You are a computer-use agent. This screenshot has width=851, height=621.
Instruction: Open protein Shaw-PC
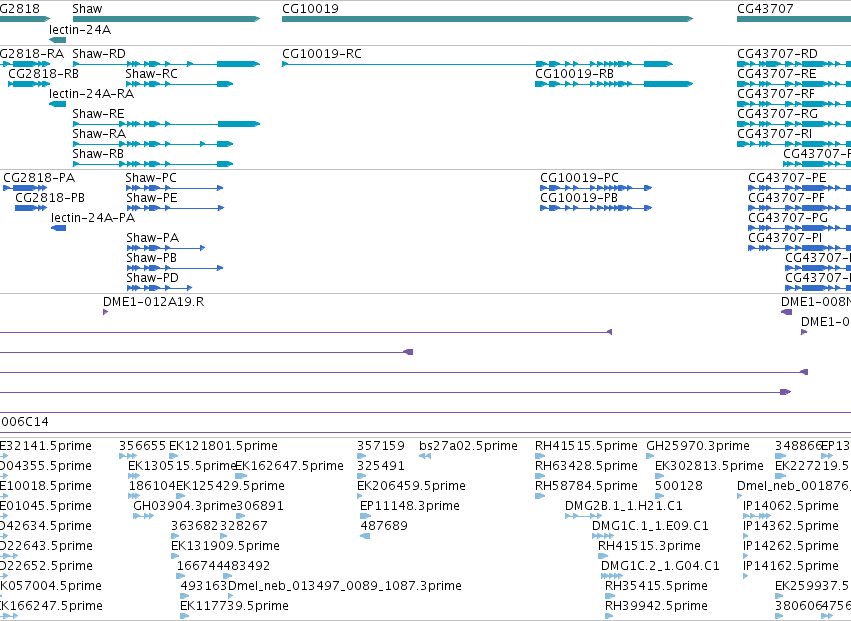click(x=151, y=178)
